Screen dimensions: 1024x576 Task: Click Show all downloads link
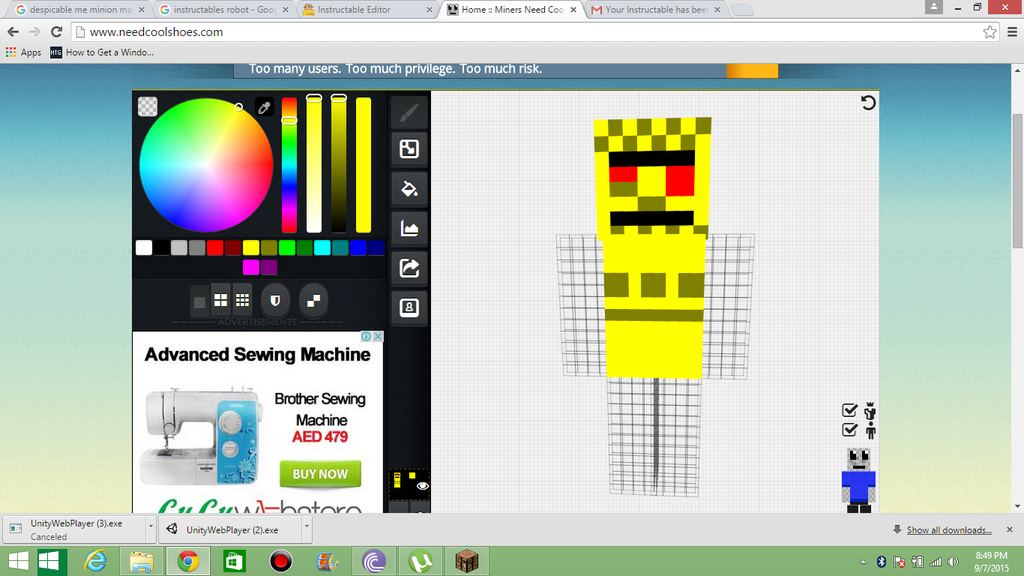coord(949,530)
